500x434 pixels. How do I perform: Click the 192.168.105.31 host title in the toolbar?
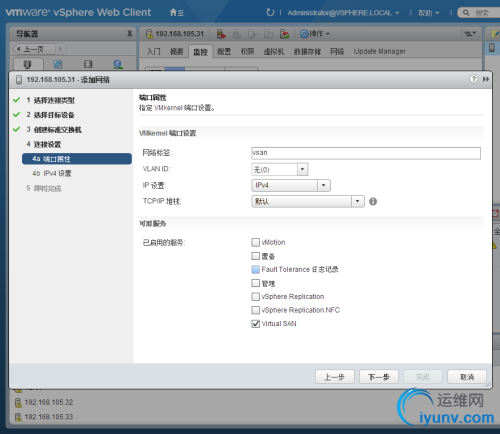(179, 34)
